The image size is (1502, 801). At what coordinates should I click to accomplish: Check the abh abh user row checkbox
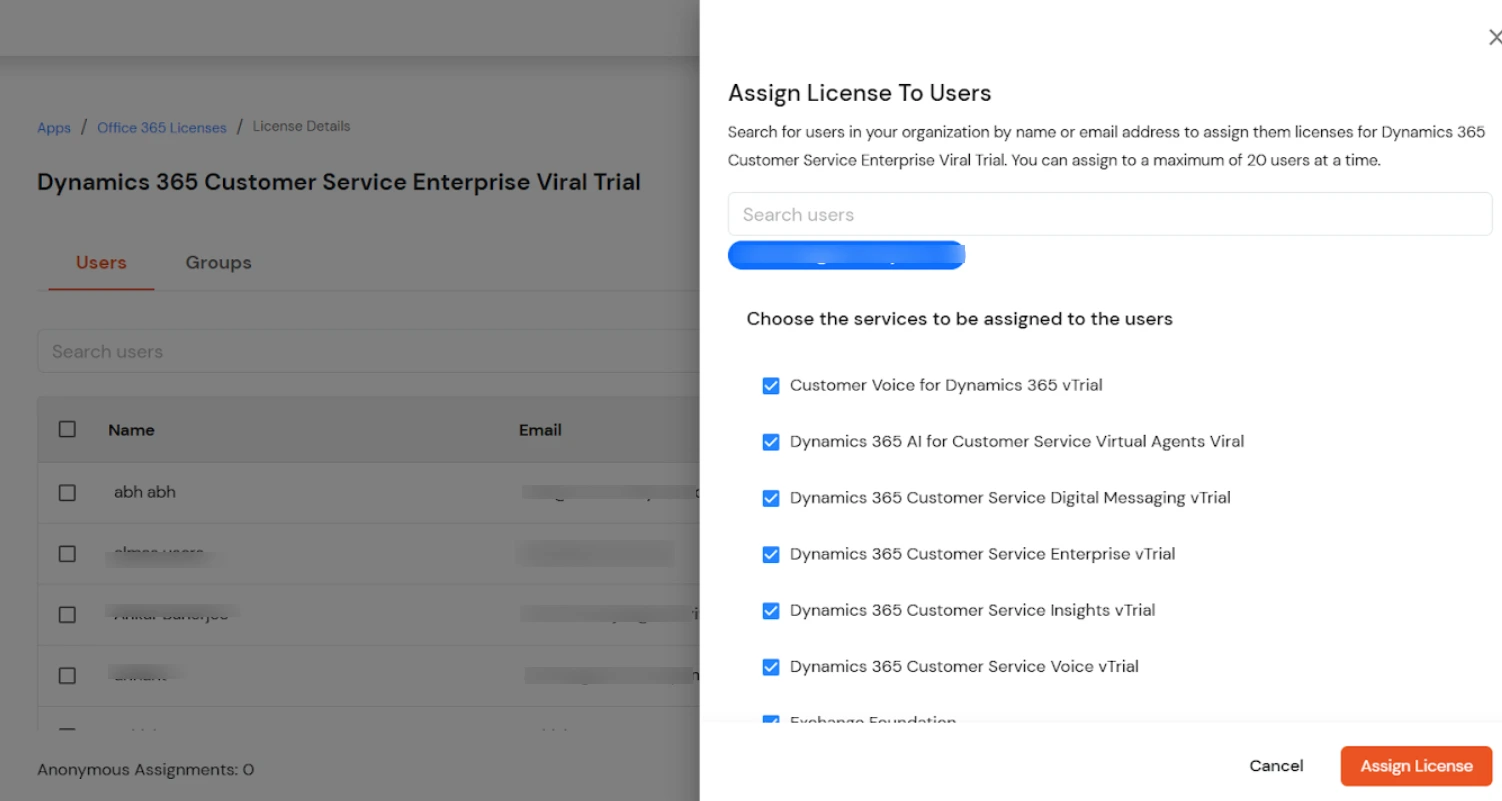[x=67, y=492]
